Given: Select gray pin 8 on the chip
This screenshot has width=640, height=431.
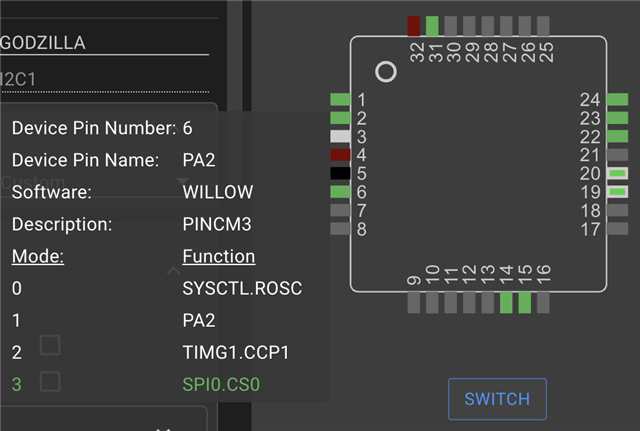Looking at the screenshot, I should tap(340, 229).
